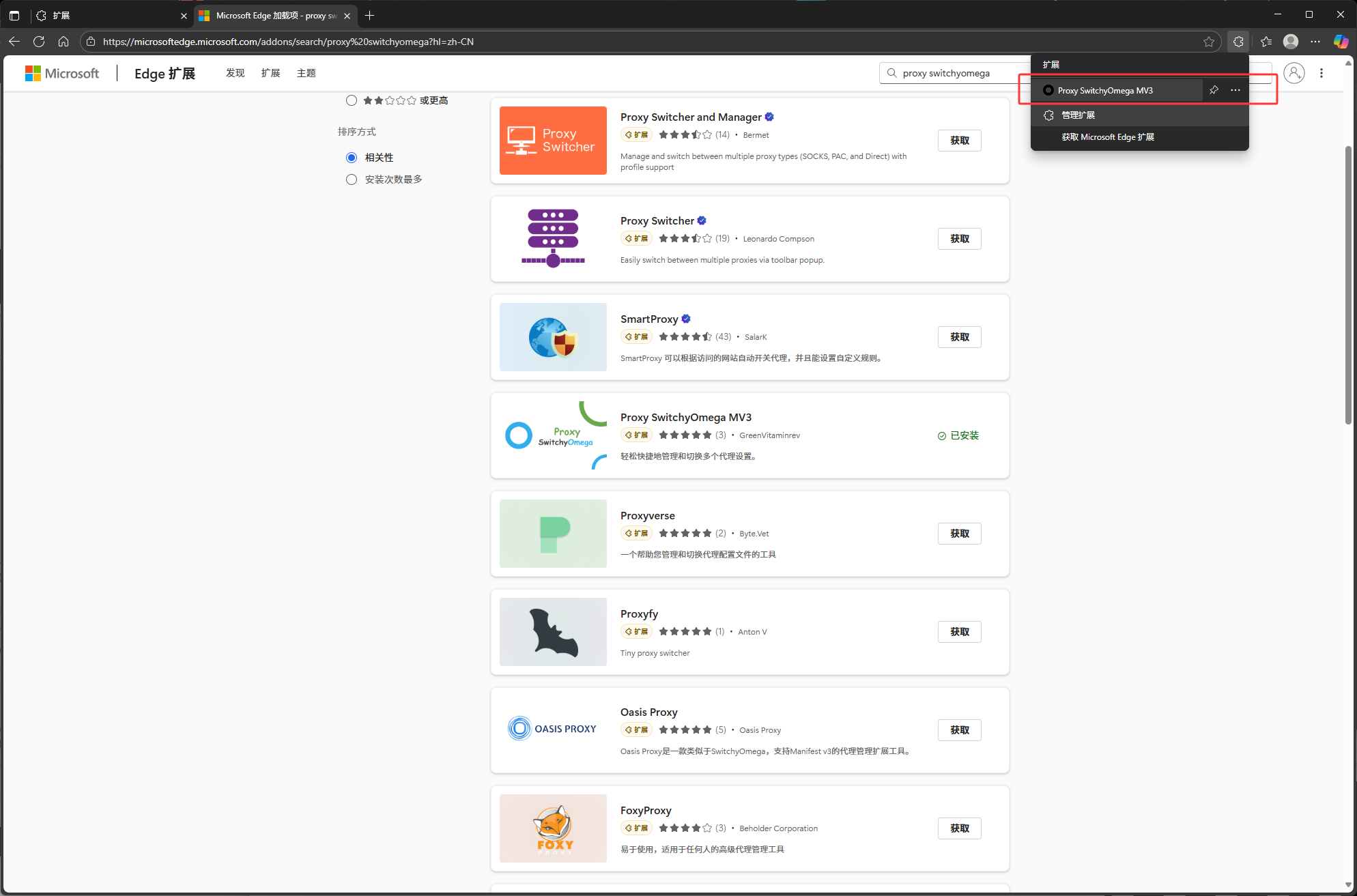The image size is (1357, 896).
Task: Go to browser home page
Action: (63, 42)
